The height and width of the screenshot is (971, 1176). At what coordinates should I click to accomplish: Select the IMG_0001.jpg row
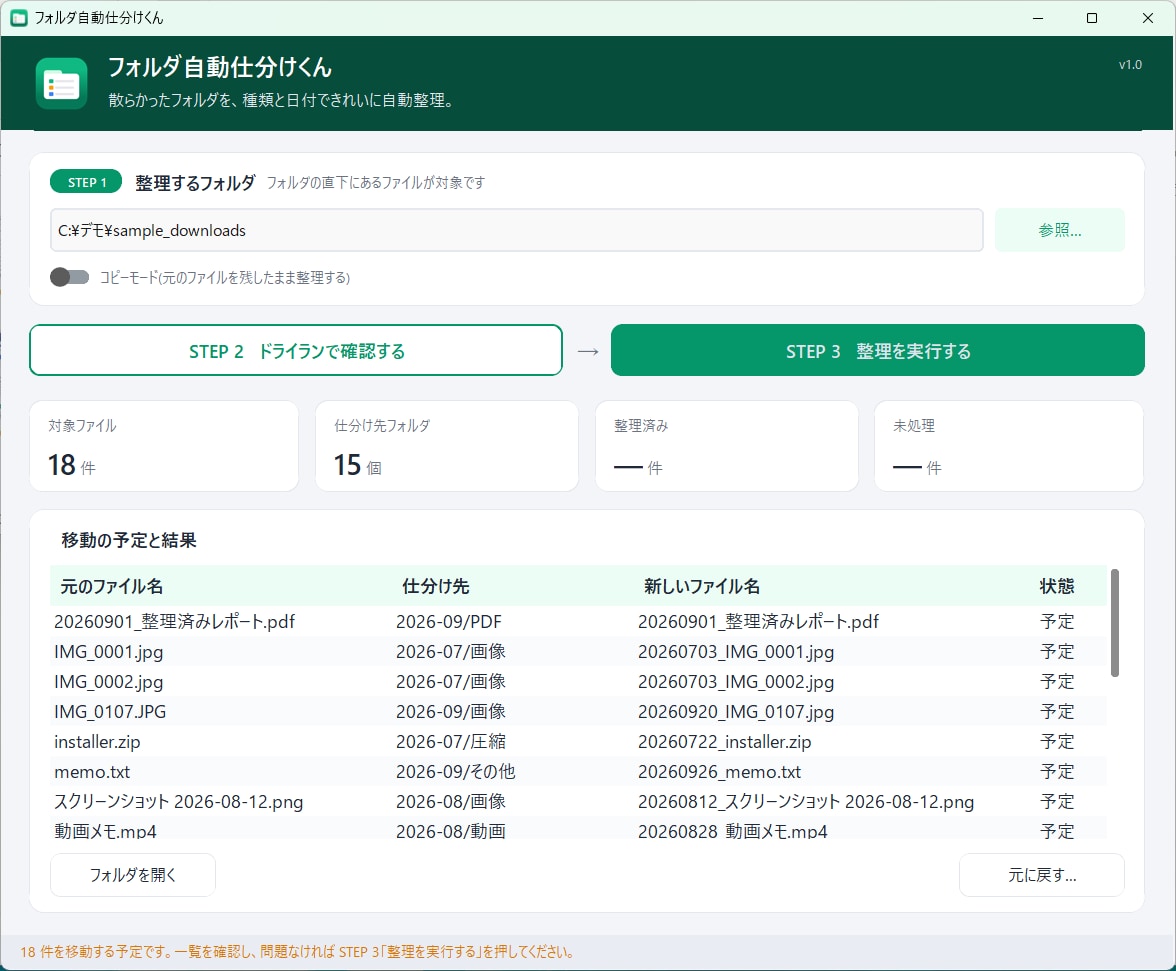point(578,652)
